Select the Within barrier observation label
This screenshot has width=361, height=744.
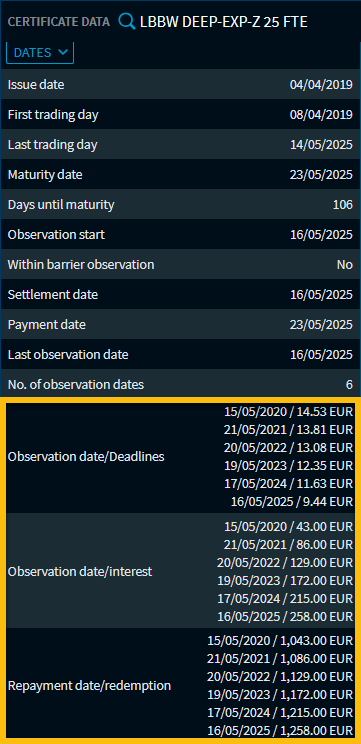point(81,265)
